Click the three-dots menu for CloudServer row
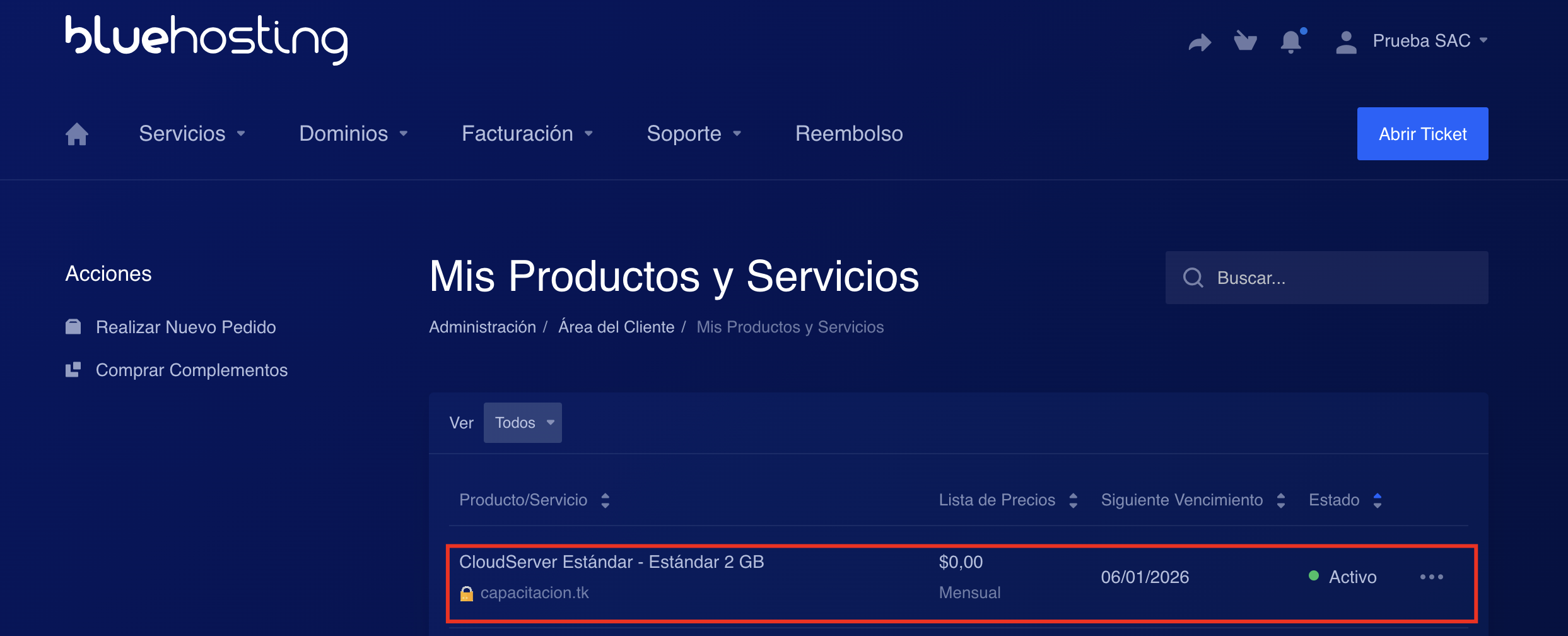 point(1431,577)
